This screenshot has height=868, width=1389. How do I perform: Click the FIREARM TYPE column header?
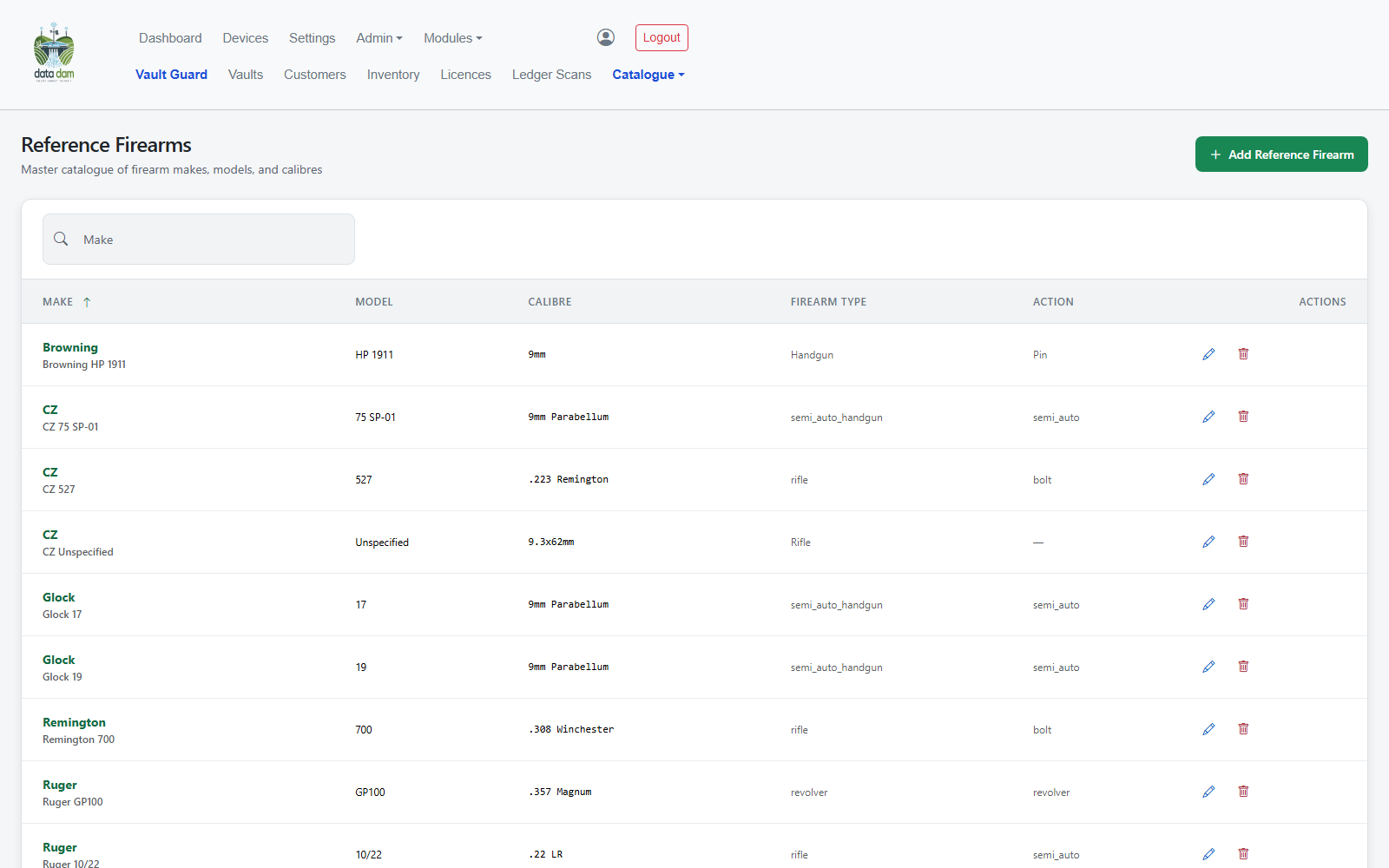(828, 302)
